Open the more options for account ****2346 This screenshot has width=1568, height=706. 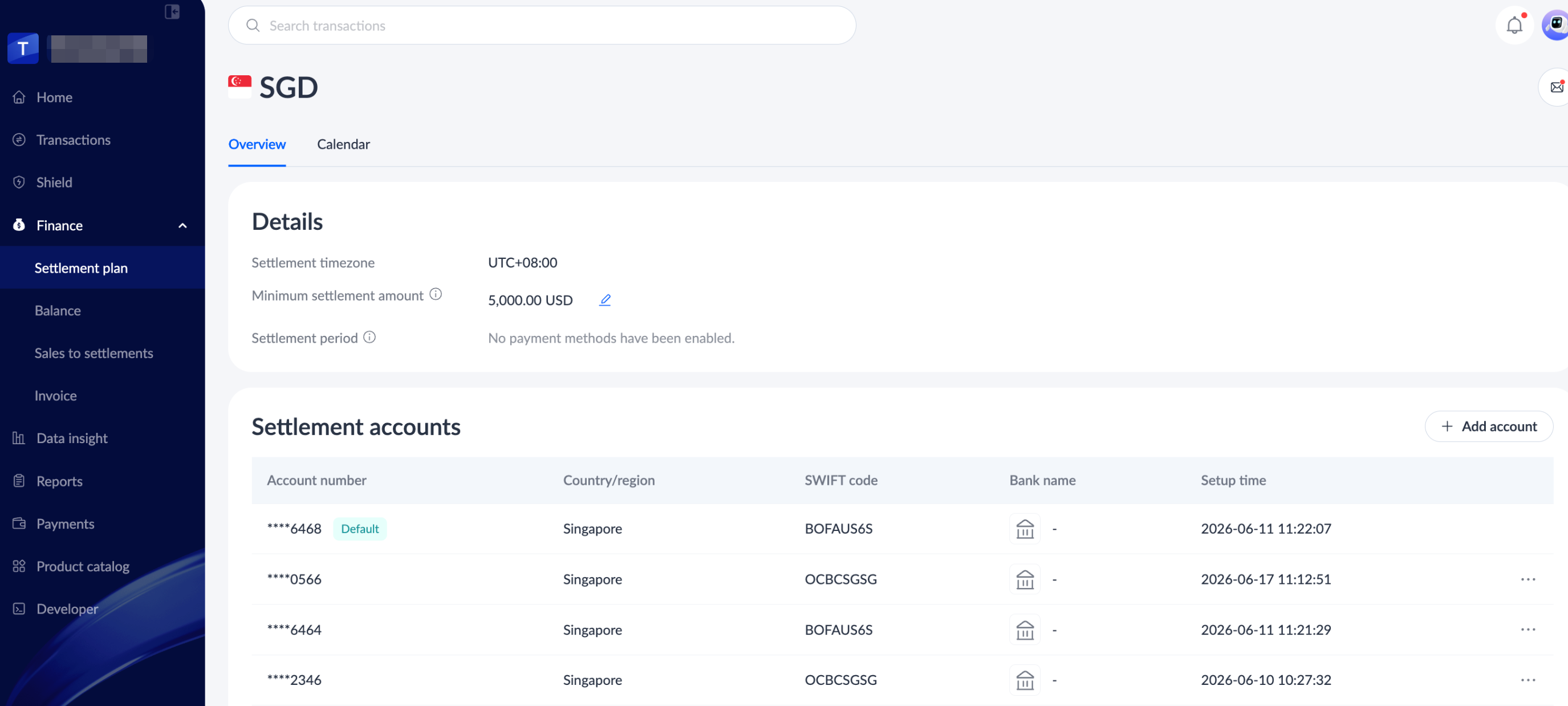(1528, 680)
